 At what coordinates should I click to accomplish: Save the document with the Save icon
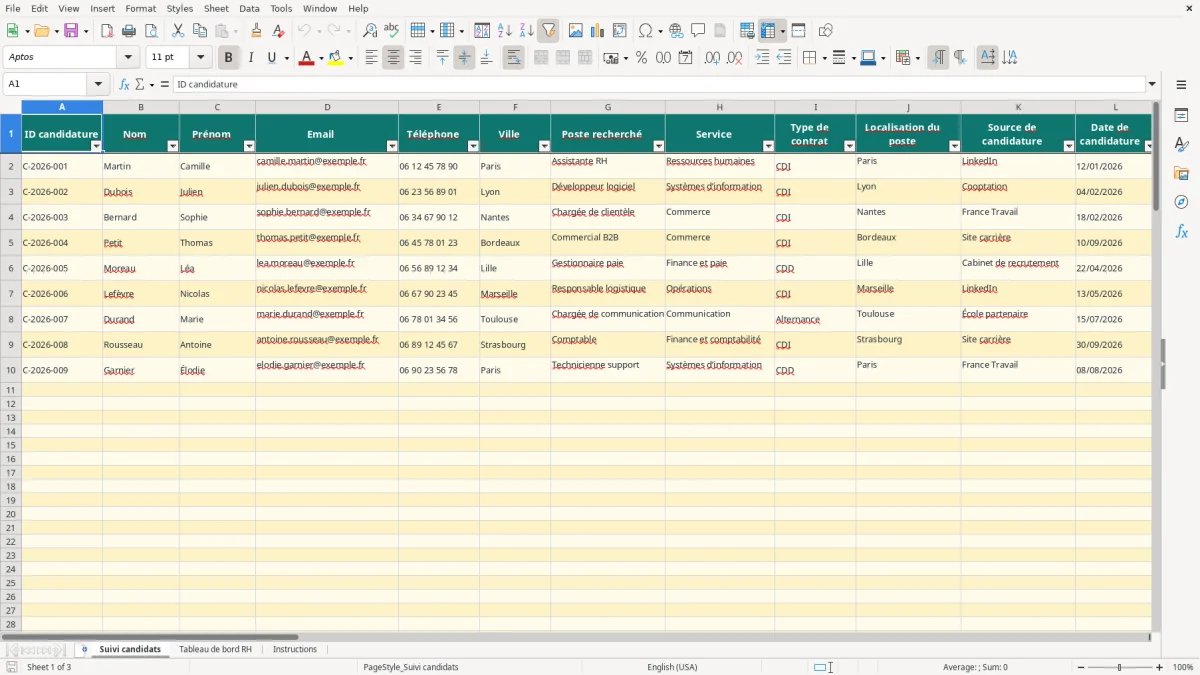(x=71, y=31)
